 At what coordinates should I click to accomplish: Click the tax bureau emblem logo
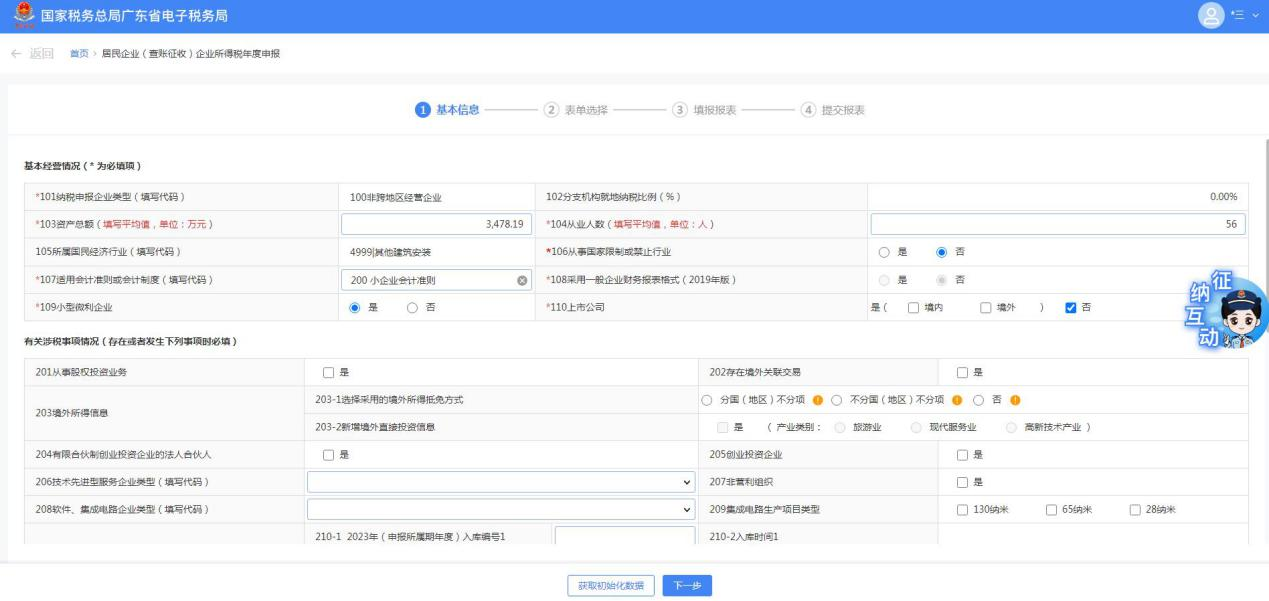(x=15, y=16)
